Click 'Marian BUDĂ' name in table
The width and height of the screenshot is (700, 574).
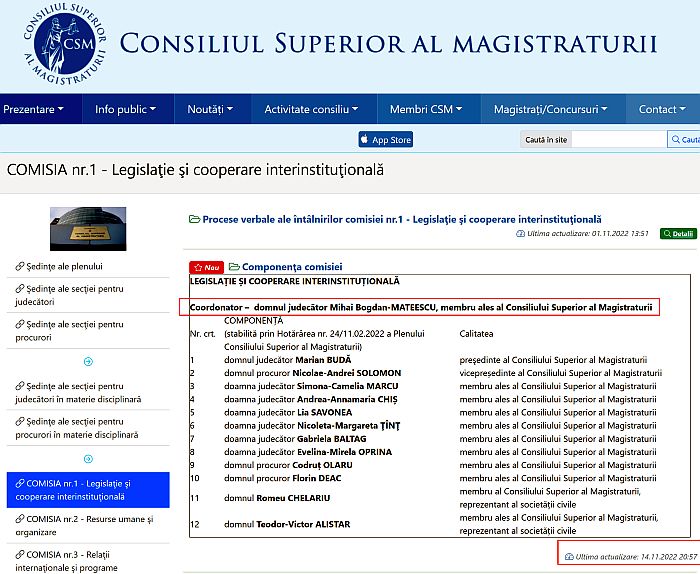coord(323,360)
